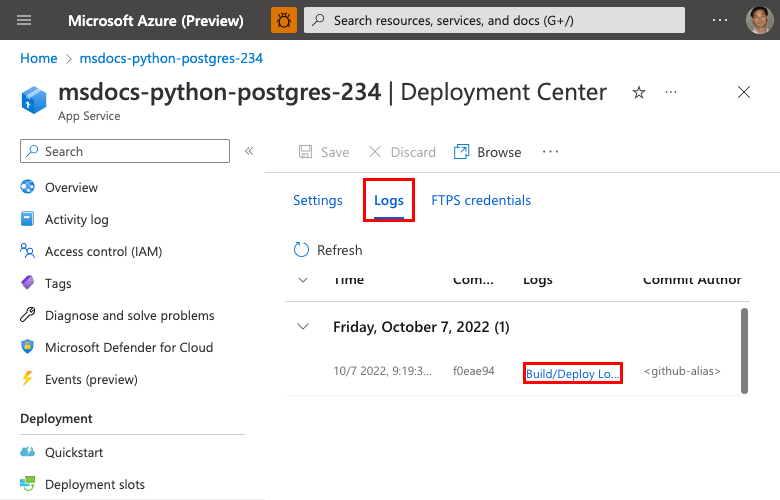The height and width of the screenshot is (500, 780).
Task: Open Tags in the sidebar
Action: (x=58, y=283)
